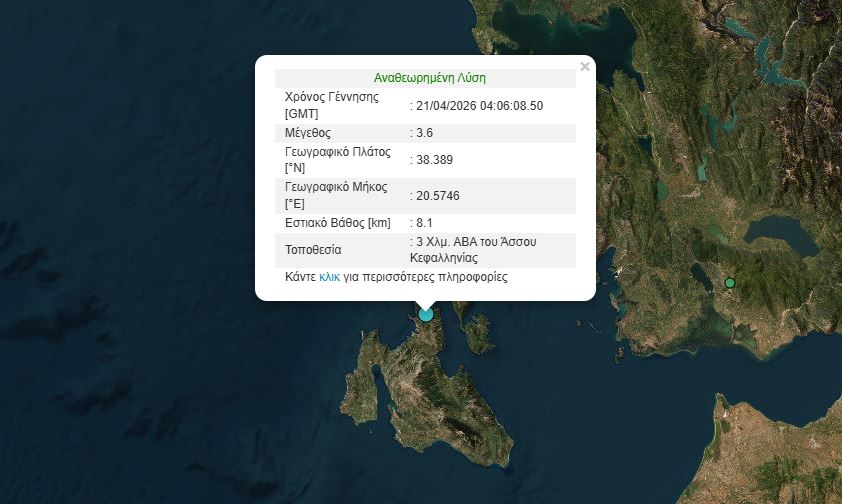Click the large lake east of the green marker

[785, 236]
